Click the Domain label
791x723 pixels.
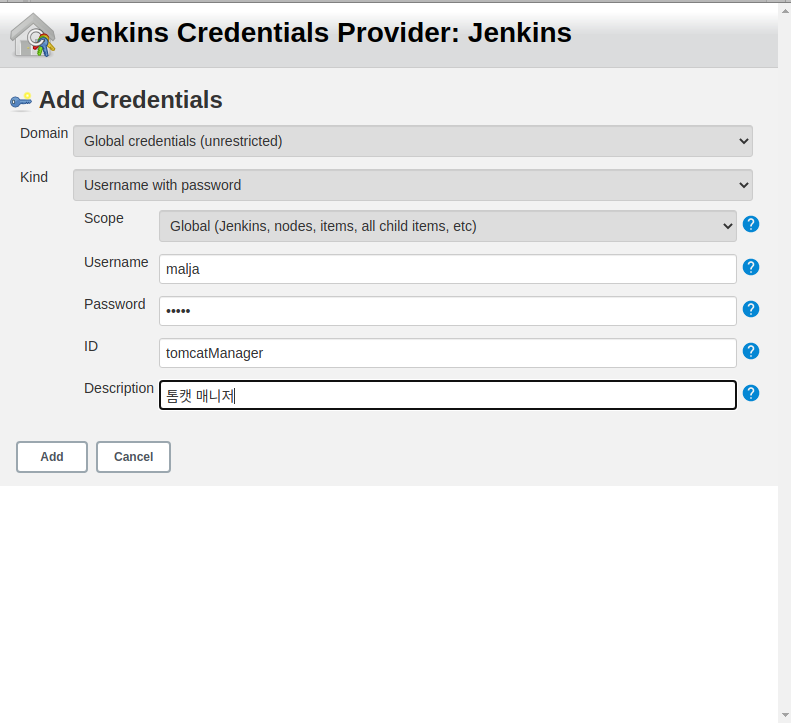(44, 133)
